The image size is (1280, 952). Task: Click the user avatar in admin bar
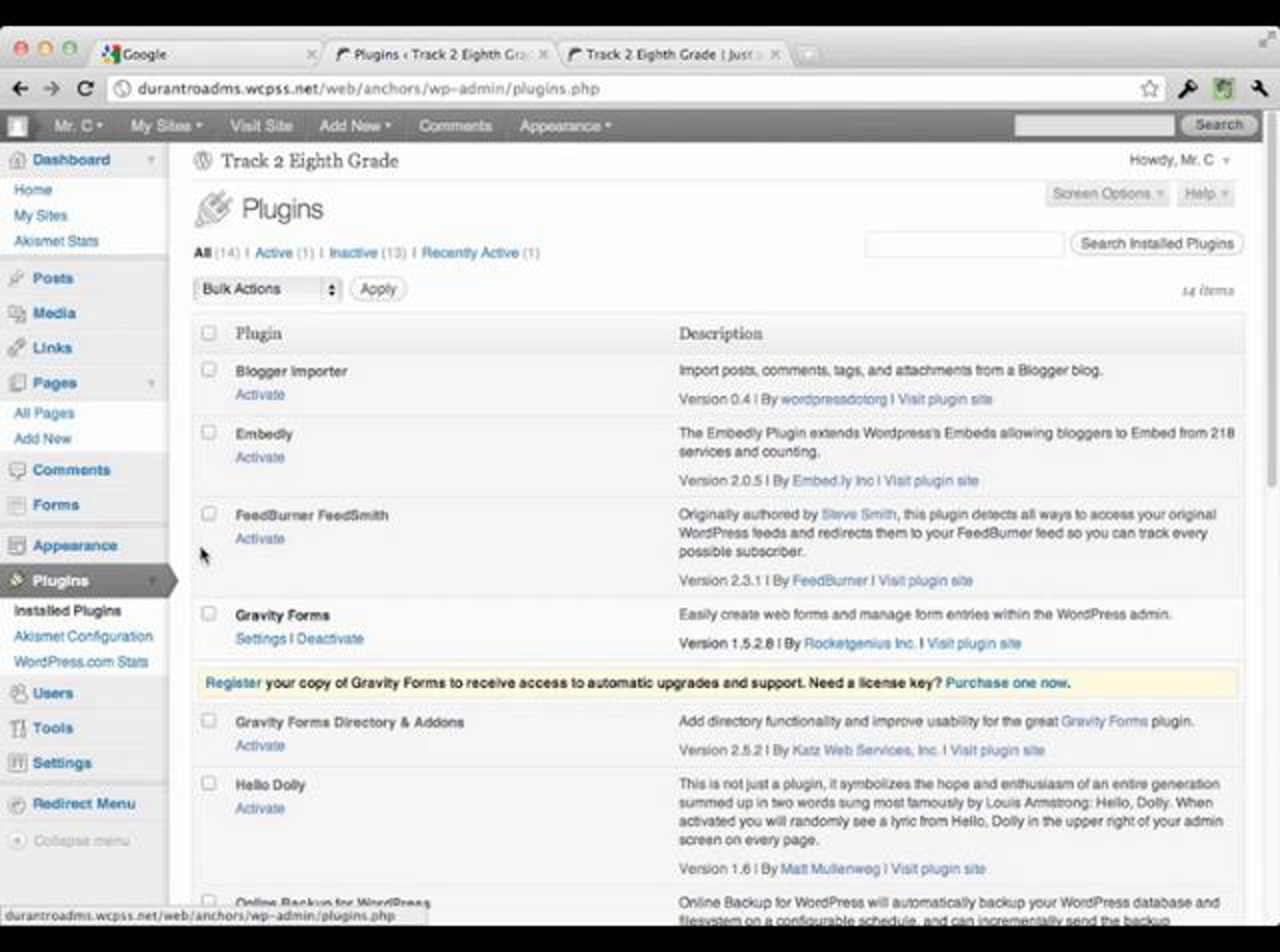click(17, 126)
